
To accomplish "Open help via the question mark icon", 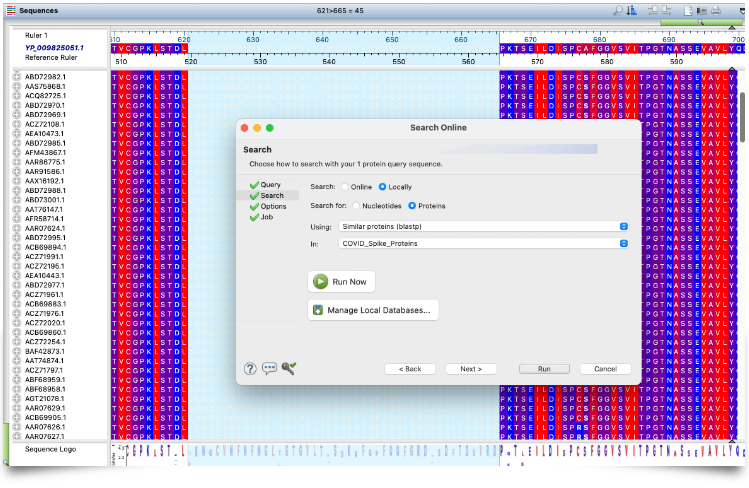I will (x=251, y=368).
